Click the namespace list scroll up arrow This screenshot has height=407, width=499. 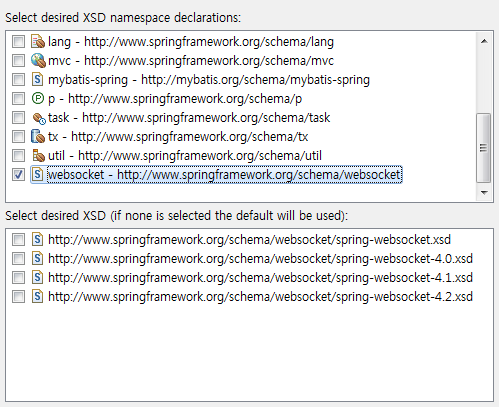pos(484,41)
